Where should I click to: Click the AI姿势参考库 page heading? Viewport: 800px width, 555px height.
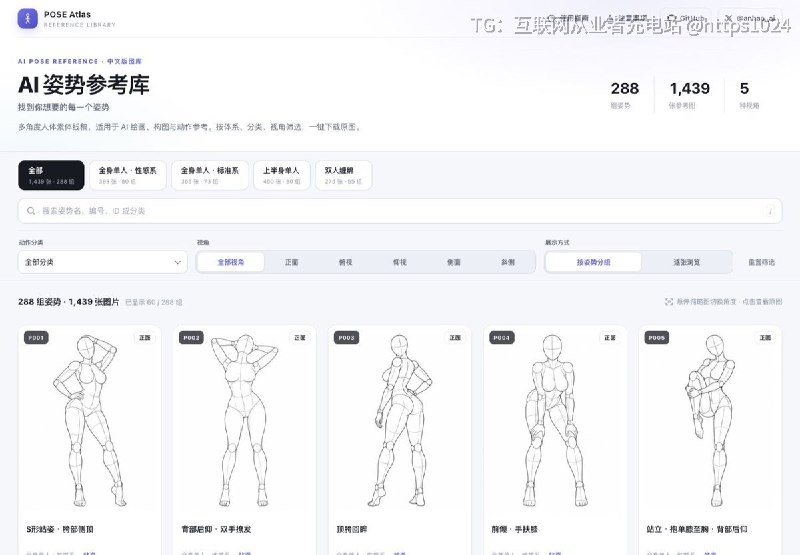pos(84,85)
